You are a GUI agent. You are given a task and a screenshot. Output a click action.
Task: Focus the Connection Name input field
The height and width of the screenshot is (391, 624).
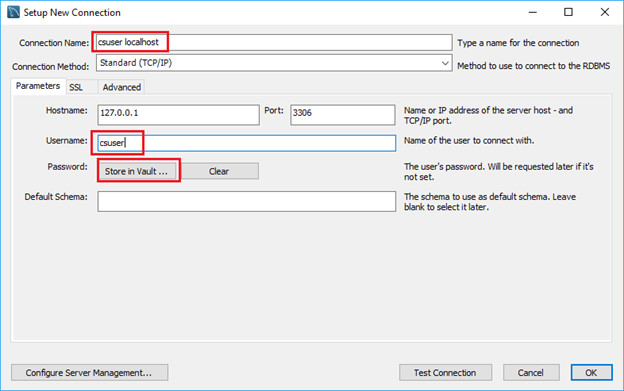coord(274,42)
